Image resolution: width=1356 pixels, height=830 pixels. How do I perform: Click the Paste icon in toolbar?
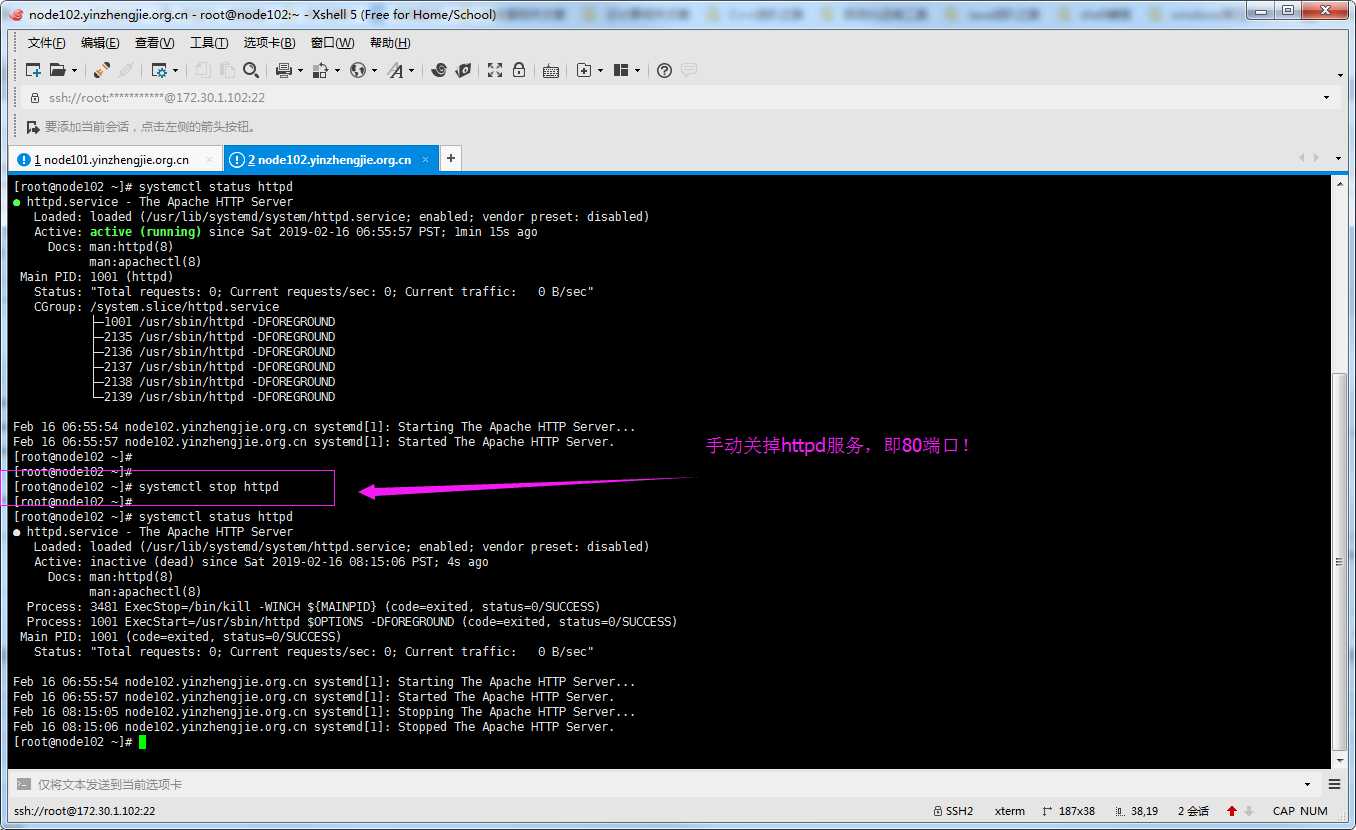(227, 70)
